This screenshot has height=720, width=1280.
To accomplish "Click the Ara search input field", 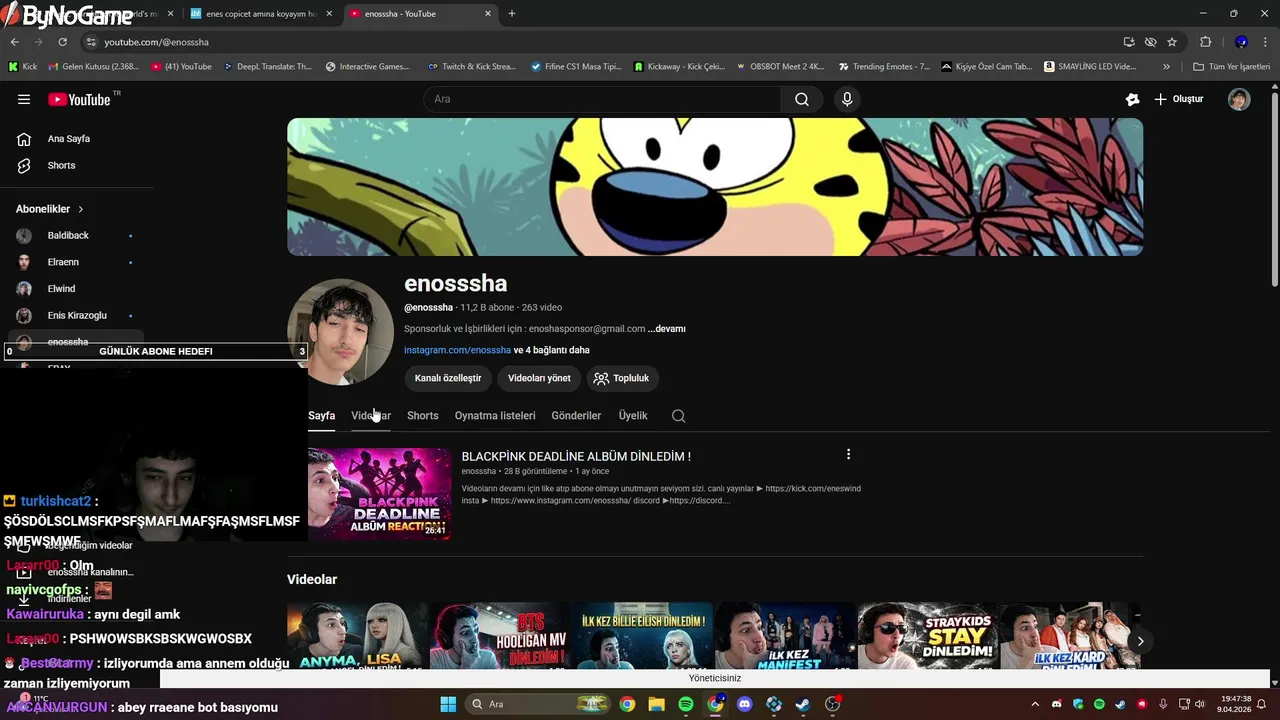I will point(602,99).
